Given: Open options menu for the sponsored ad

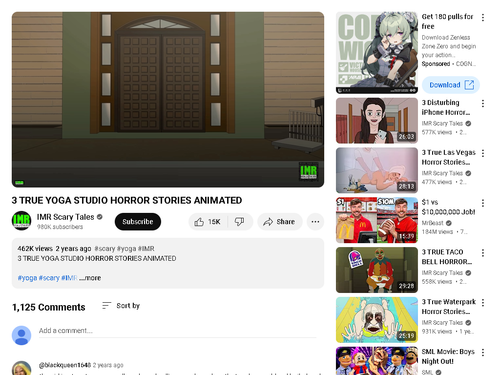Looking at the screenshot, I should (x=483, y=17).
